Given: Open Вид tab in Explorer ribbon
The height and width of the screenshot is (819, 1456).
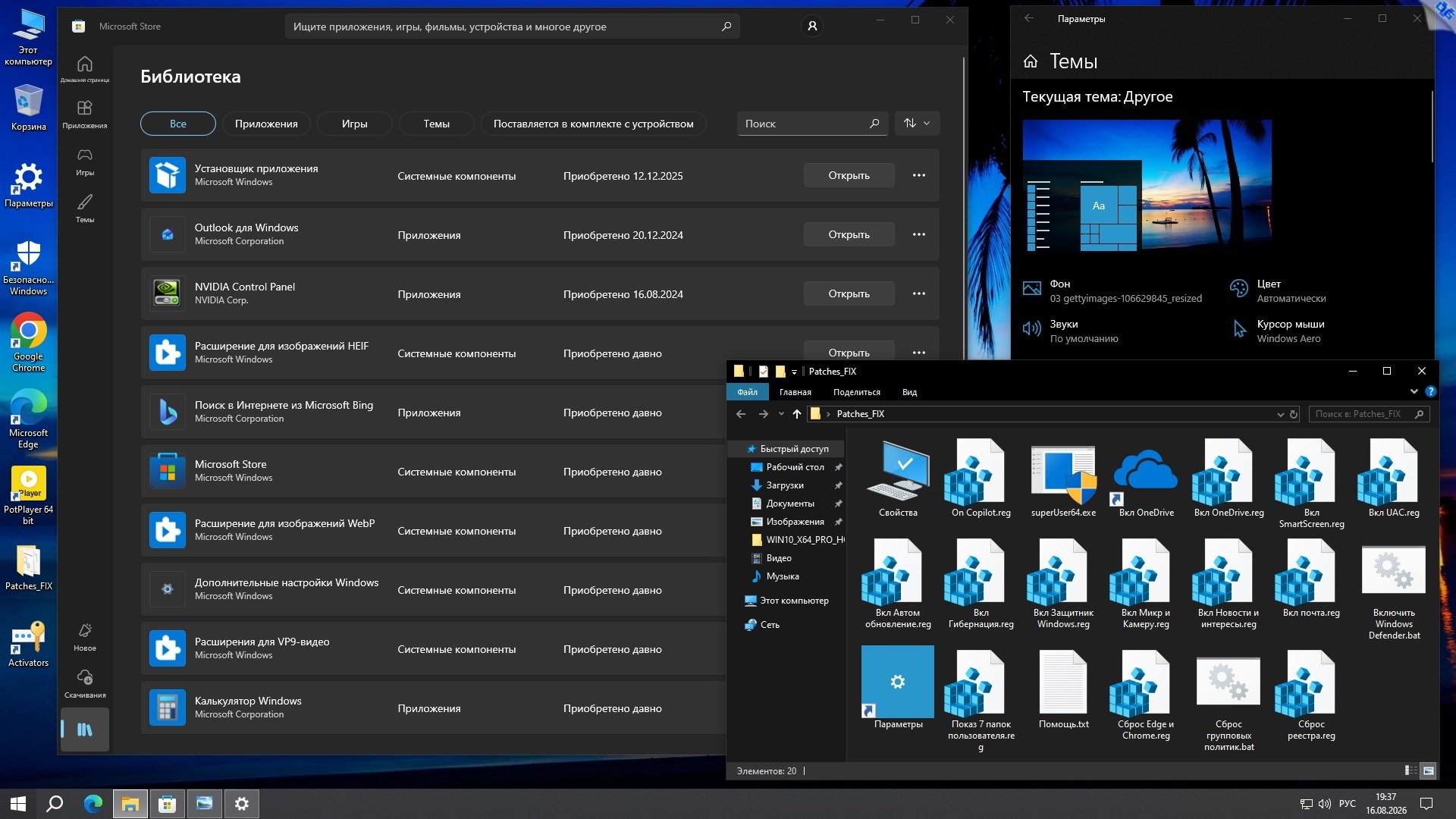Looking at the screenshot, I should tap(909, 392).
